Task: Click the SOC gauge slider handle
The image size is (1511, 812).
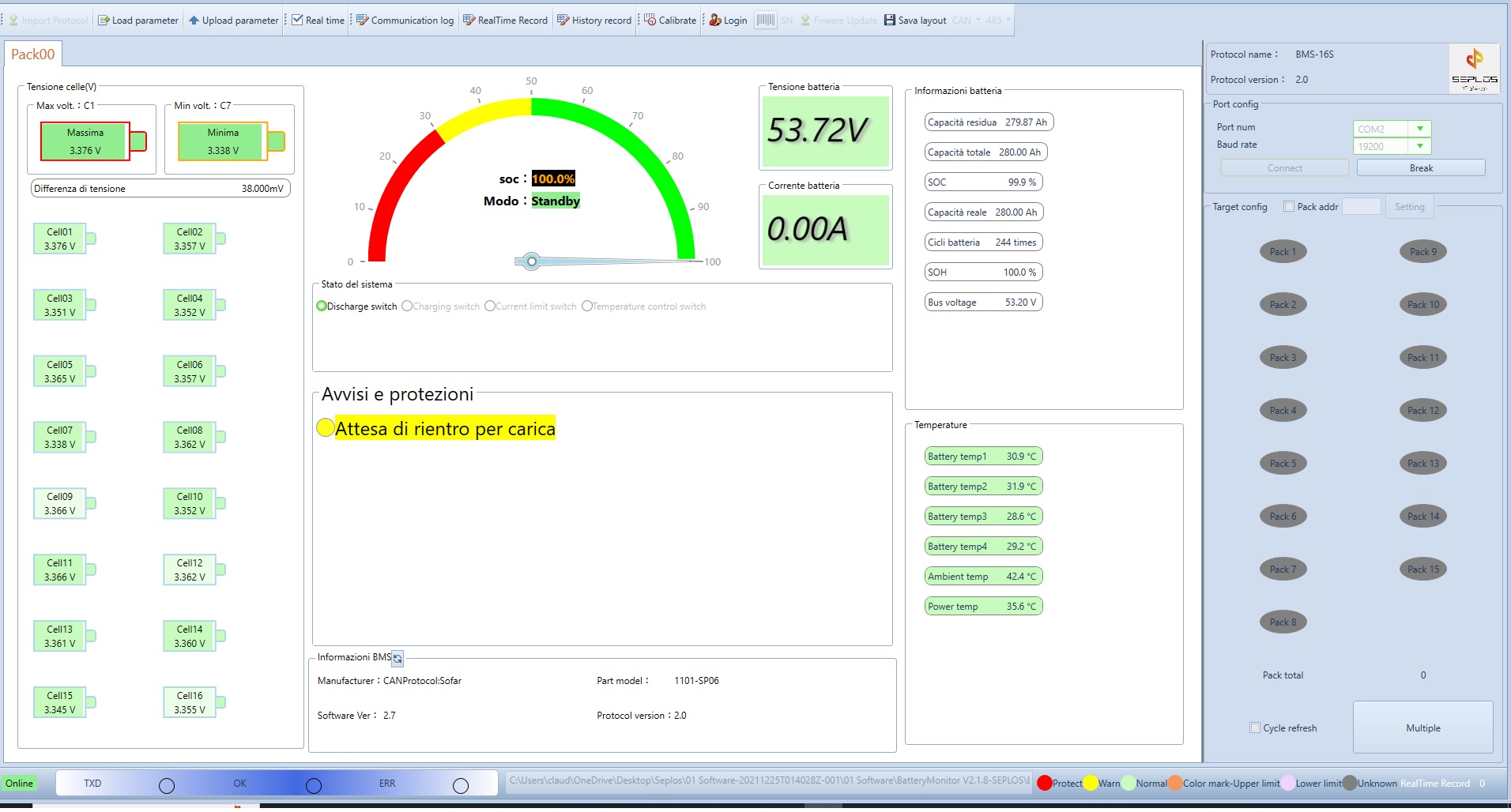Action: tap(531, 261)
